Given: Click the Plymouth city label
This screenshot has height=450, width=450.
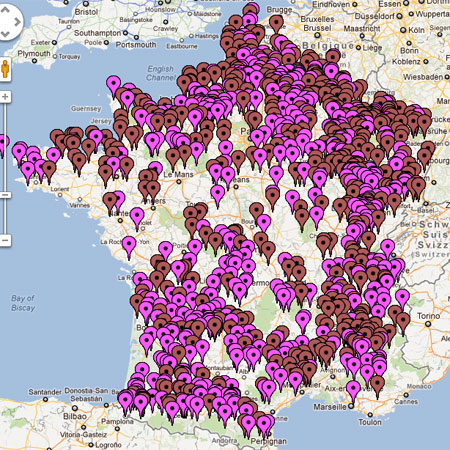Looking at the screenshot, I should [x=34, y=54].
